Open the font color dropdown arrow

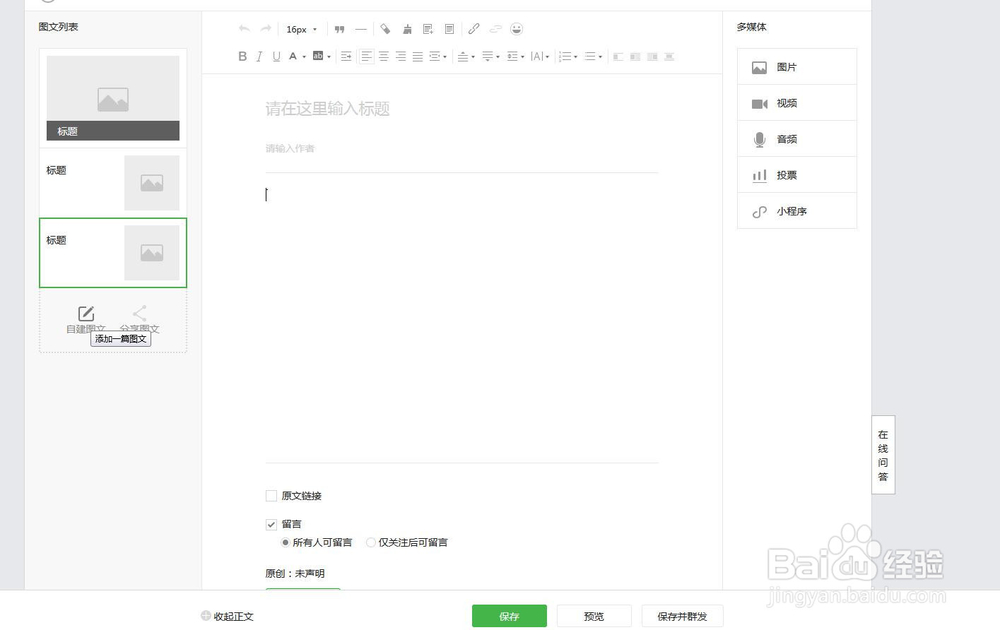point(303,56)
